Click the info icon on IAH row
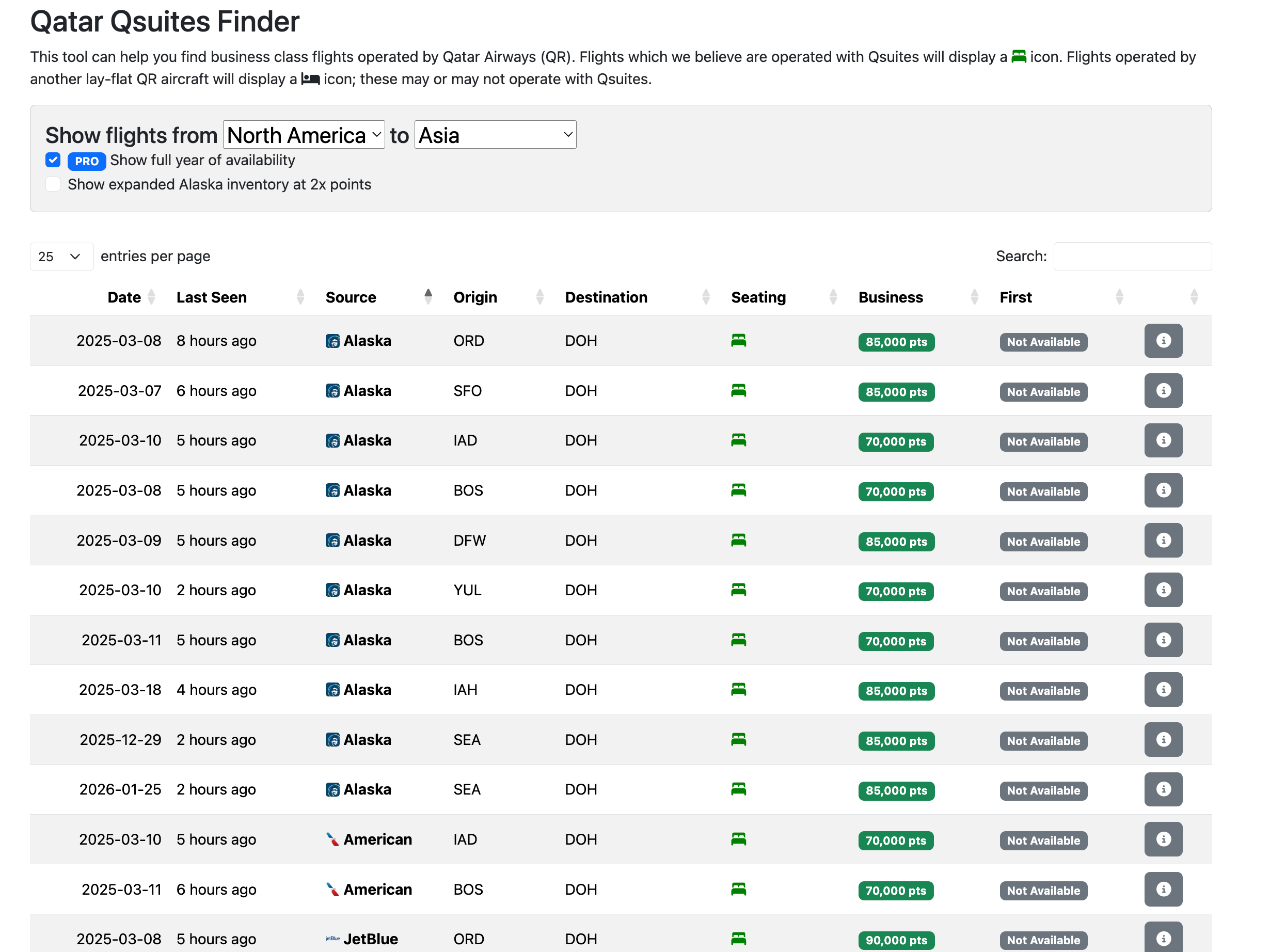The height and width of the screenshot is (952, 1270). [x=1163, y=690]
